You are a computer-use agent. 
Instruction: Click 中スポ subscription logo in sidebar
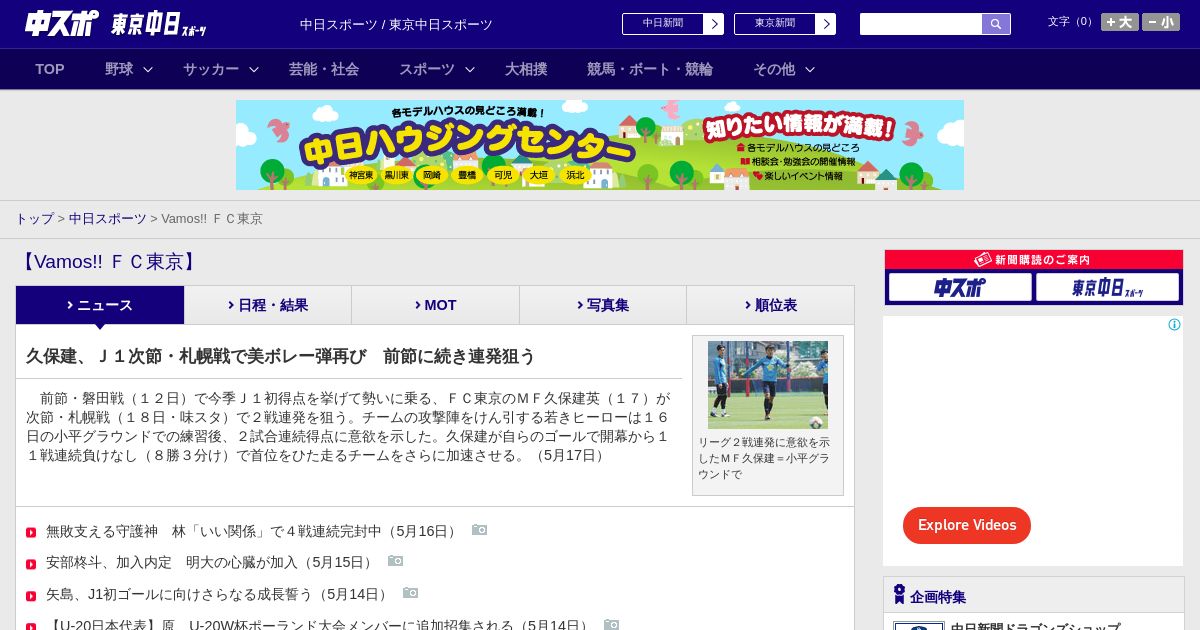(x=960, y=287)
